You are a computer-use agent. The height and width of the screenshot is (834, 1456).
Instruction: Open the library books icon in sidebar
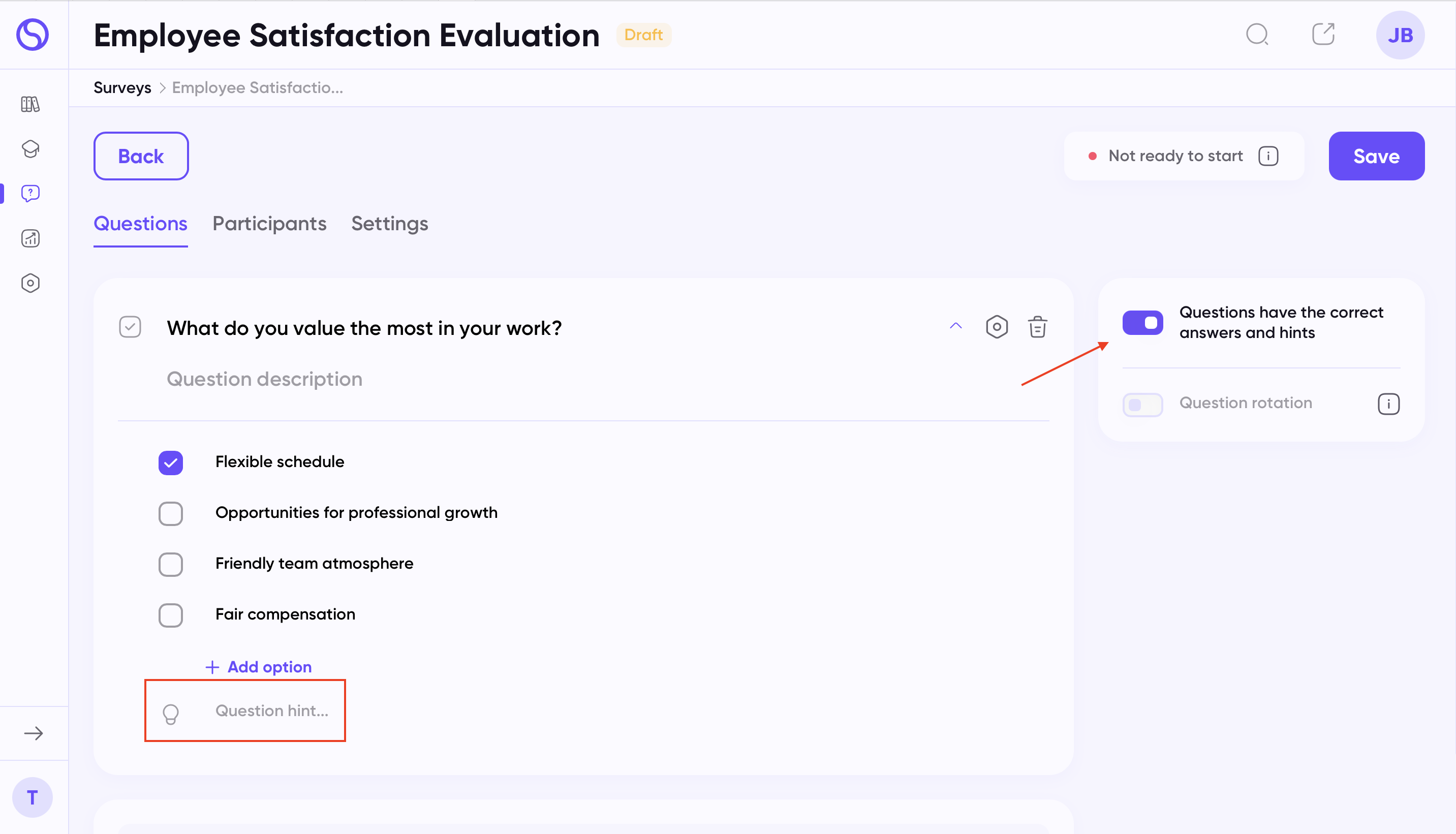pos(30,104)
